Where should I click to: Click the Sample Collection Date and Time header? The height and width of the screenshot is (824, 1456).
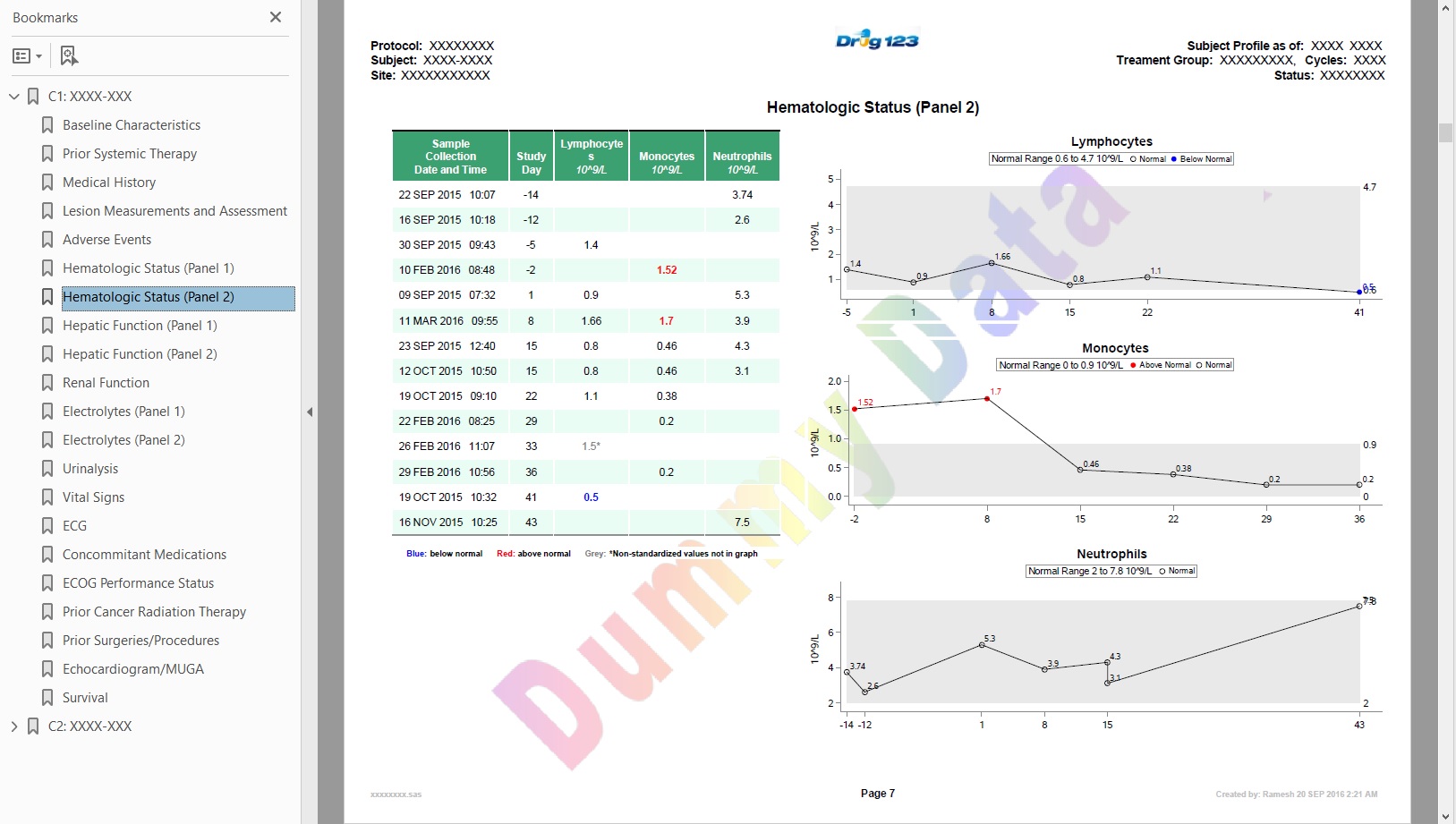pos(450,157)
